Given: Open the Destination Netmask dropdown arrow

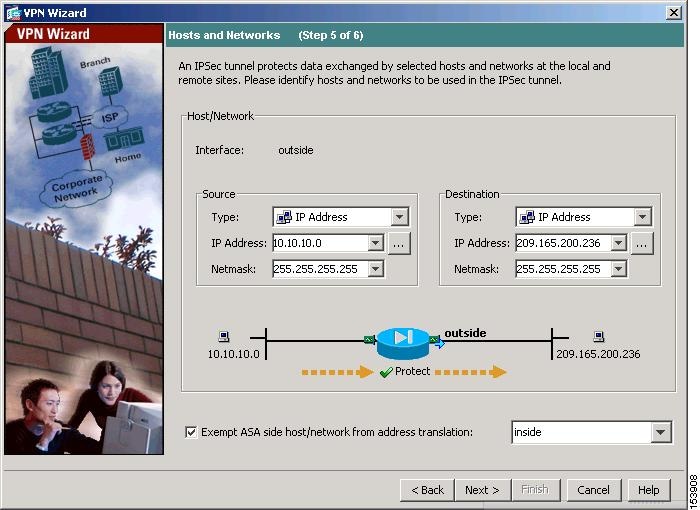Looking at the screenshot, I should 618,269.
